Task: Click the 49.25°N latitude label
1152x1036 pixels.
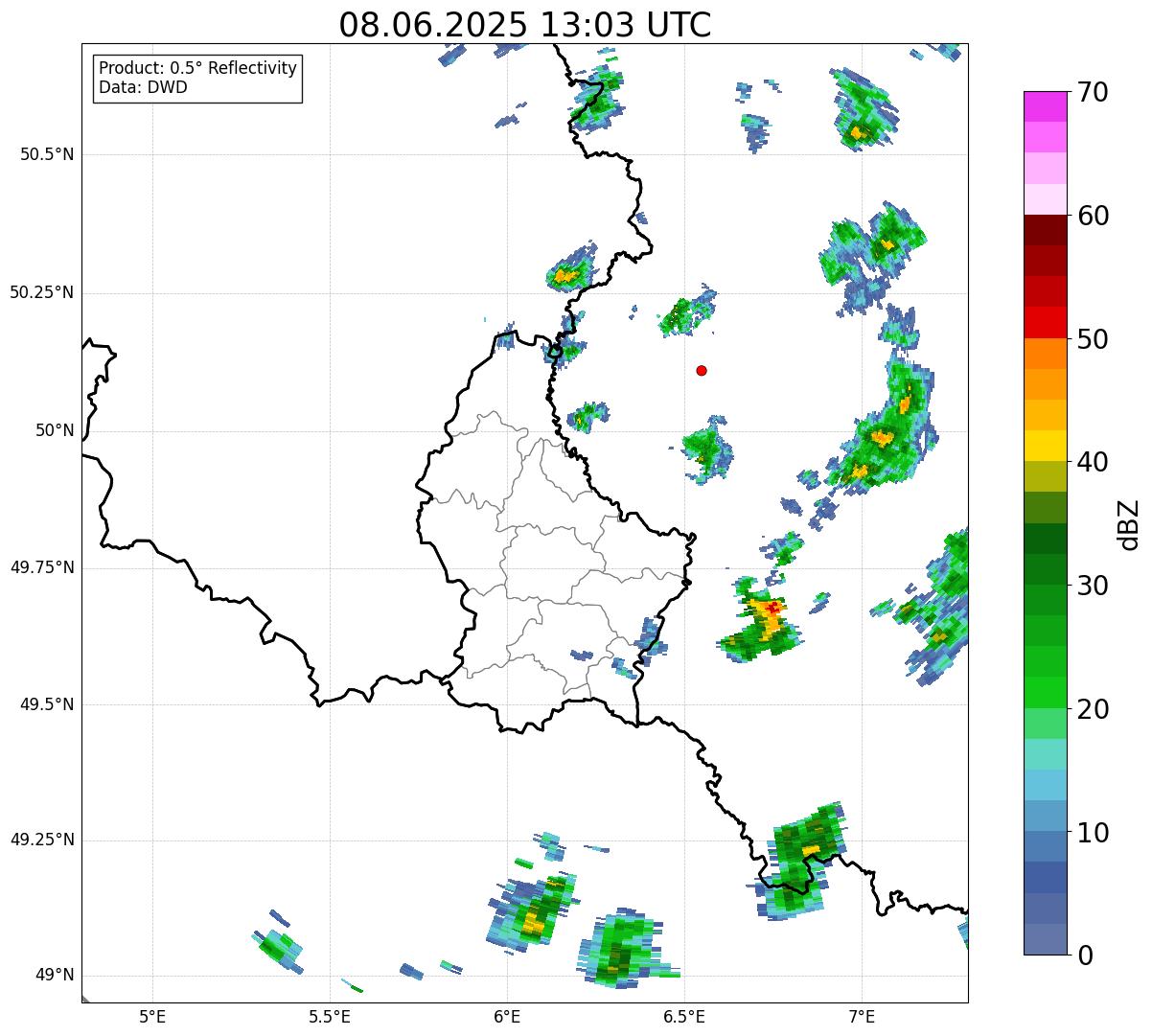Action: tap(42, 840)
